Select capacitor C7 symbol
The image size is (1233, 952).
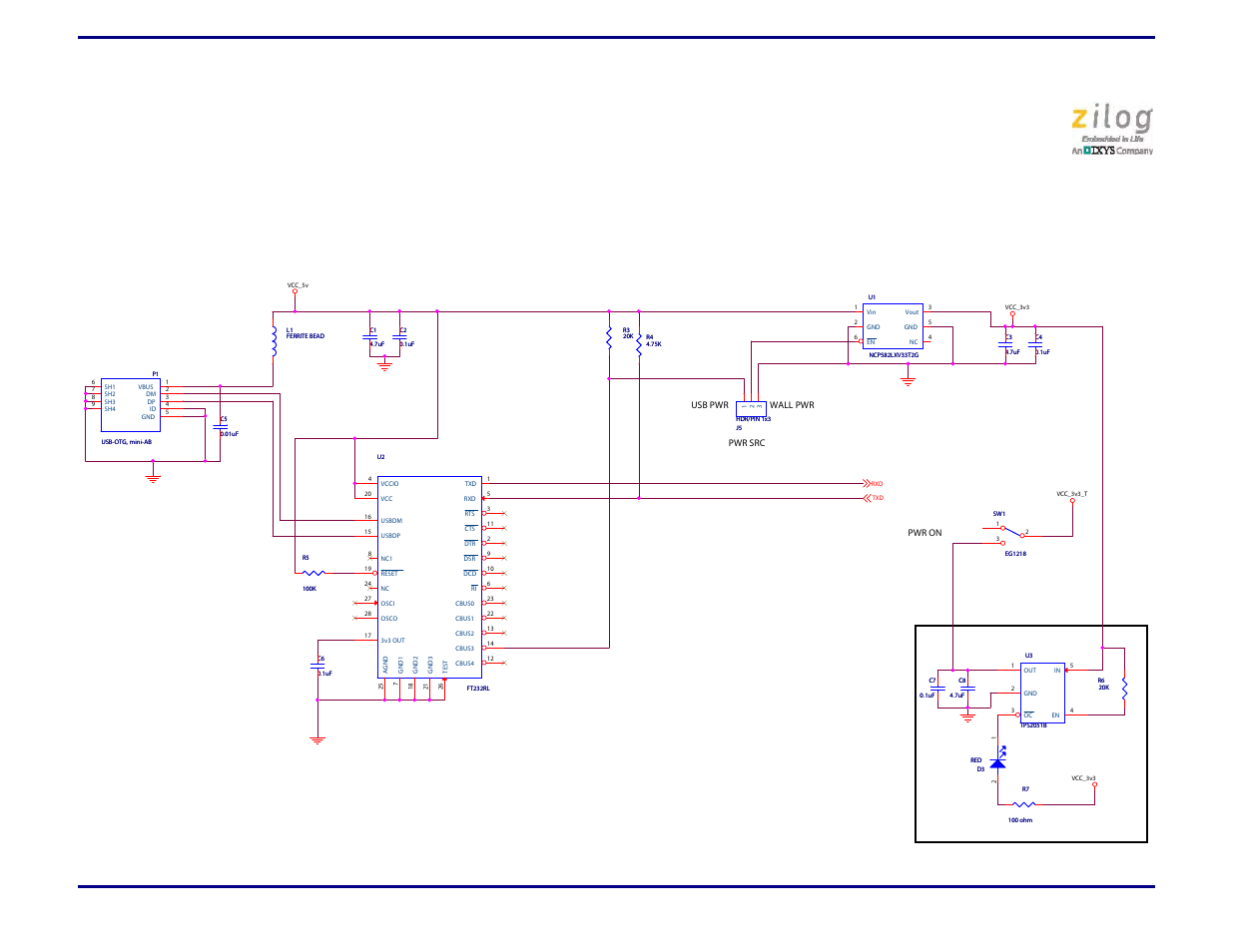[937, 688]
